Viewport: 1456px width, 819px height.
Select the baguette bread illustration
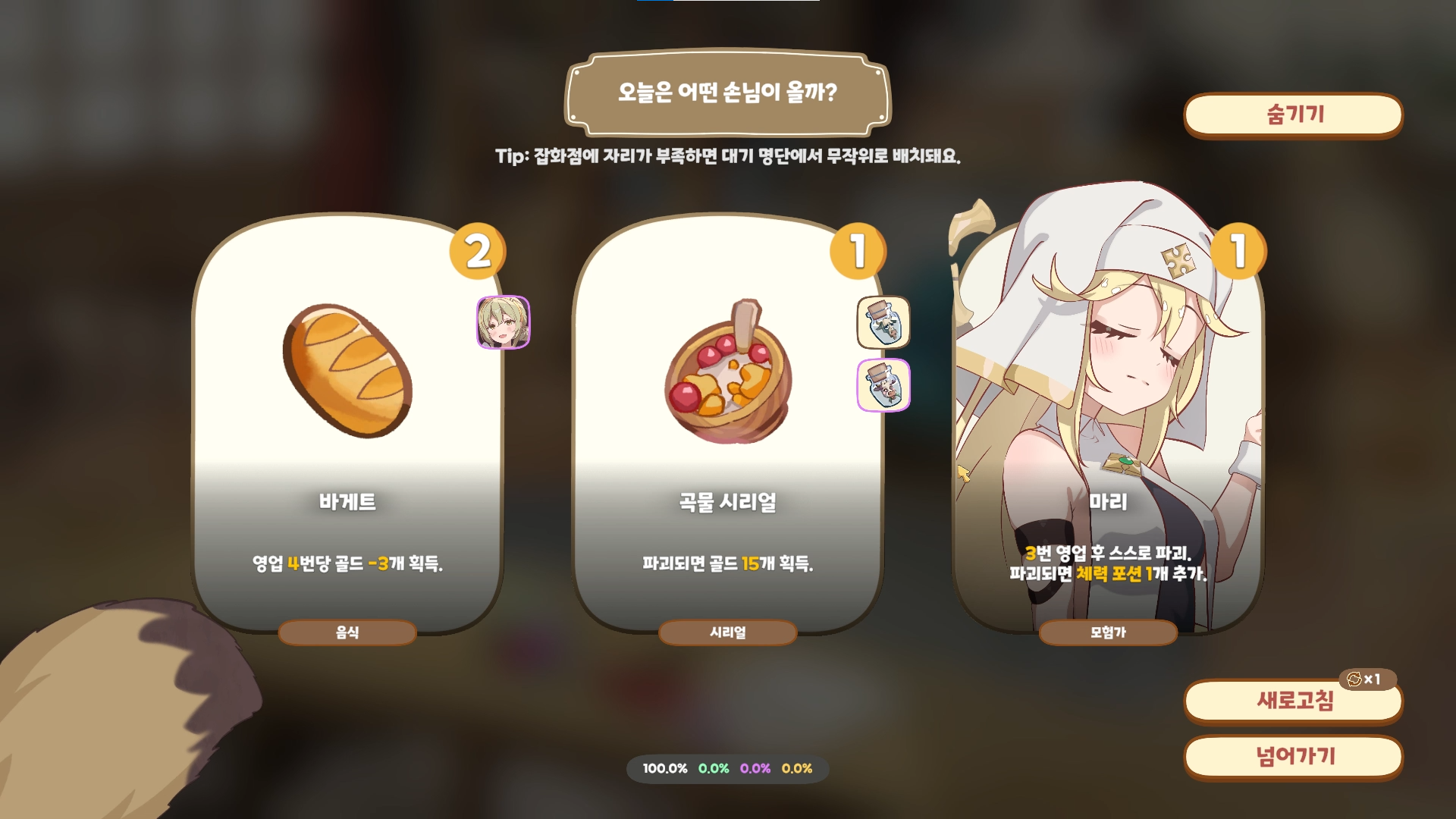pyautogui.click(x=348, y=371)
